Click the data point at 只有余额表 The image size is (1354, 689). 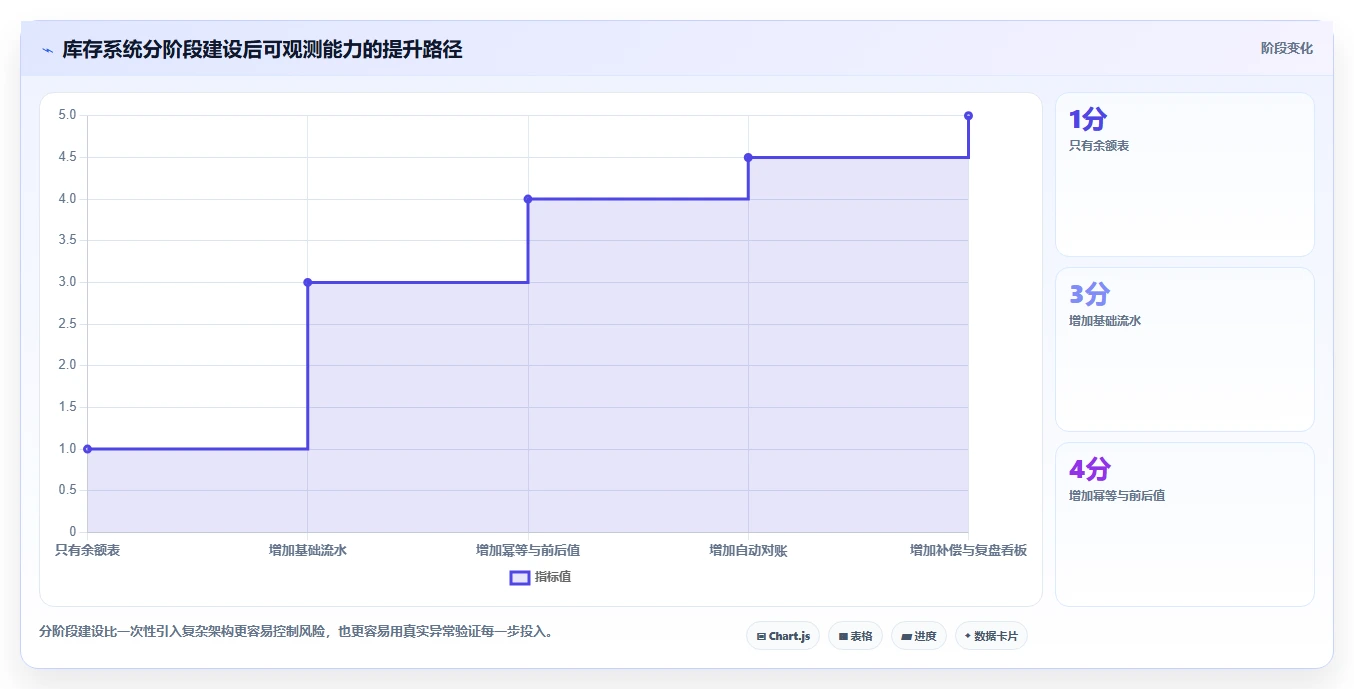tap(88, 449)
